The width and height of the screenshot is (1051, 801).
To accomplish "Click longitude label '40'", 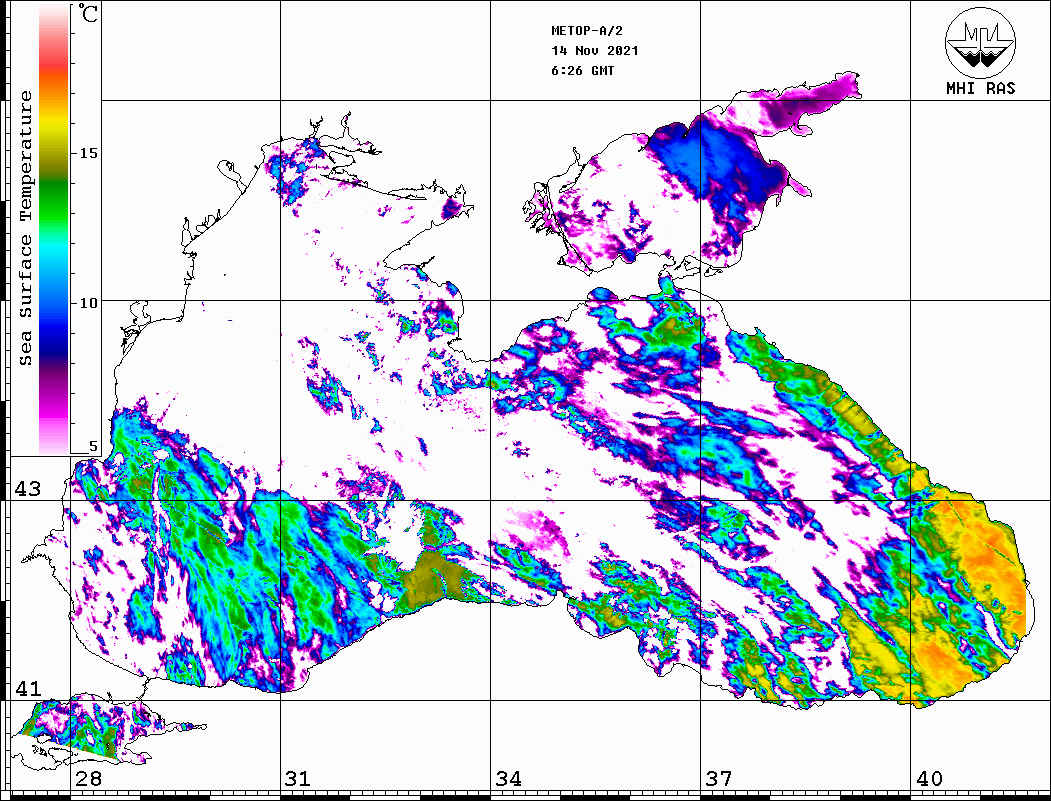I will point(929,778).
